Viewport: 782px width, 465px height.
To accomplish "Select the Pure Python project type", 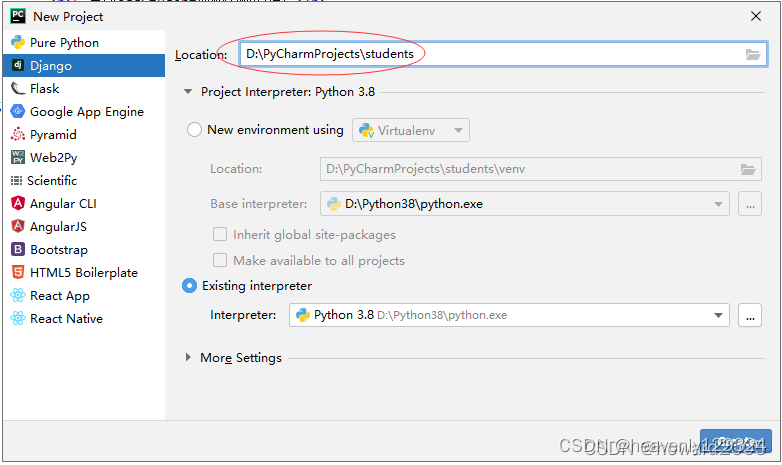I will pos(84,42).
